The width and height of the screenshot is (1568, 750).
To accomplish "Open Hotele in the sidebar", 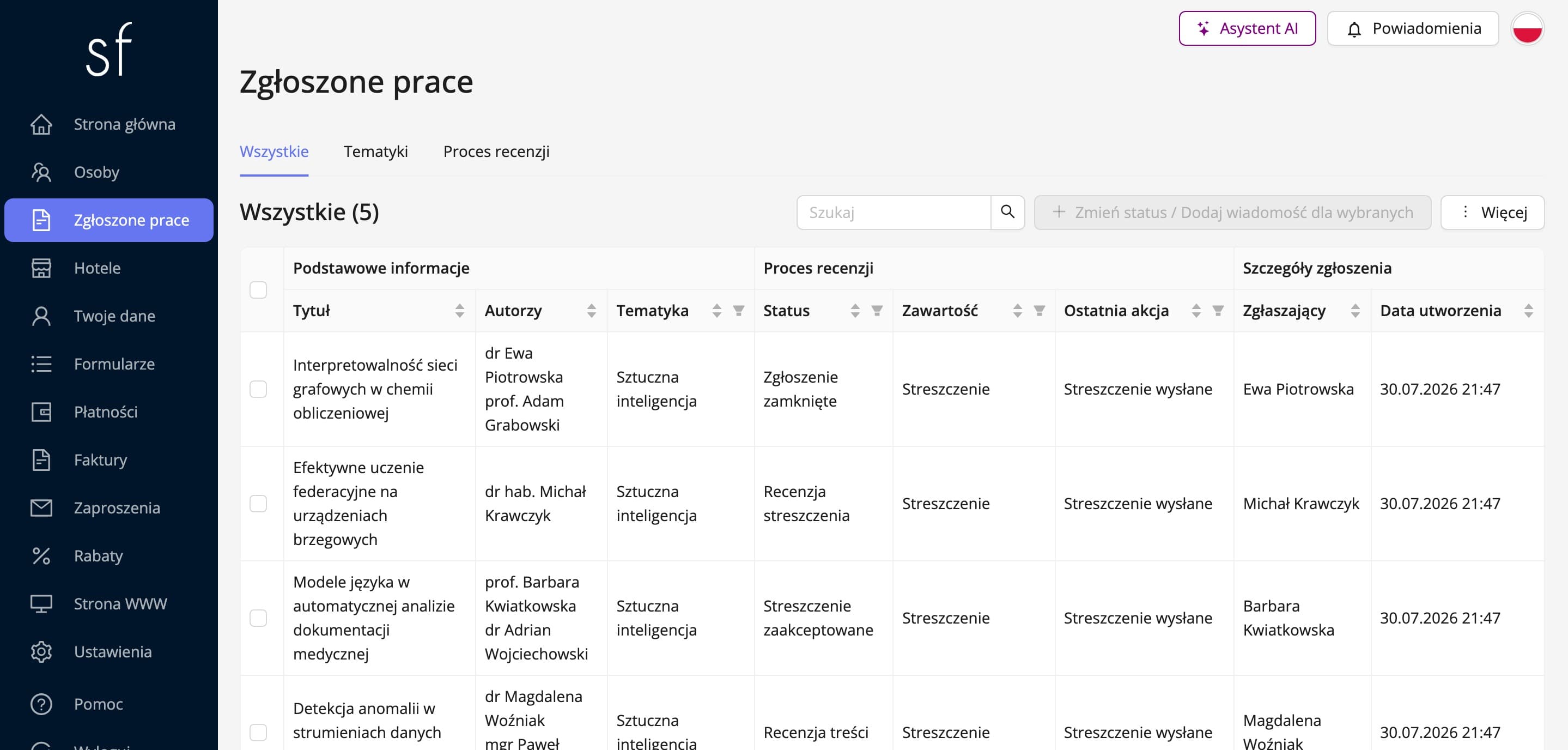I will pos(109,268).
